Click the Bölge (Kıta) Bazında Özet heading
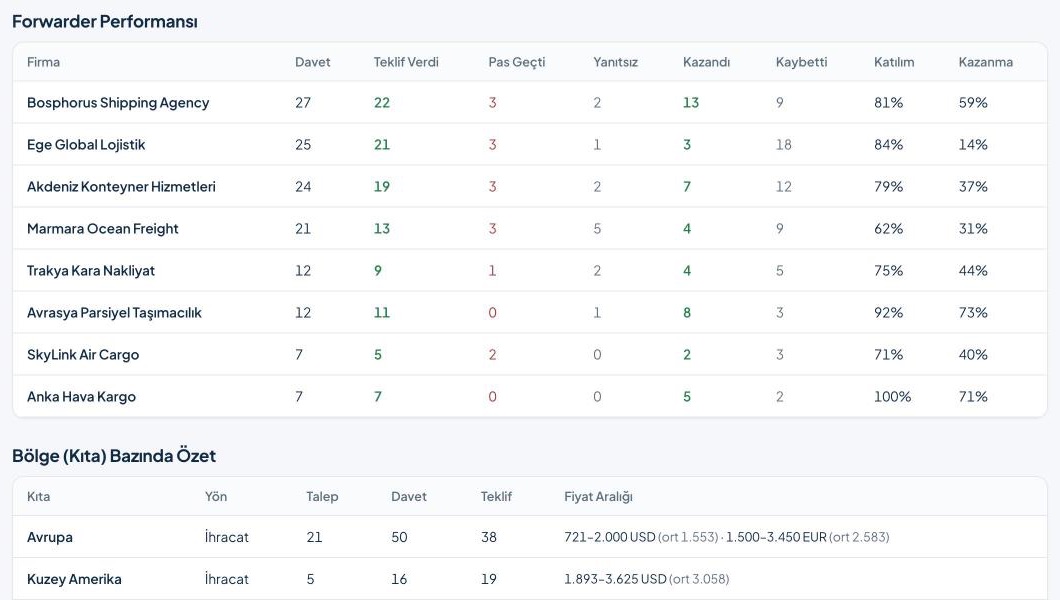 (x=114, y=456)
